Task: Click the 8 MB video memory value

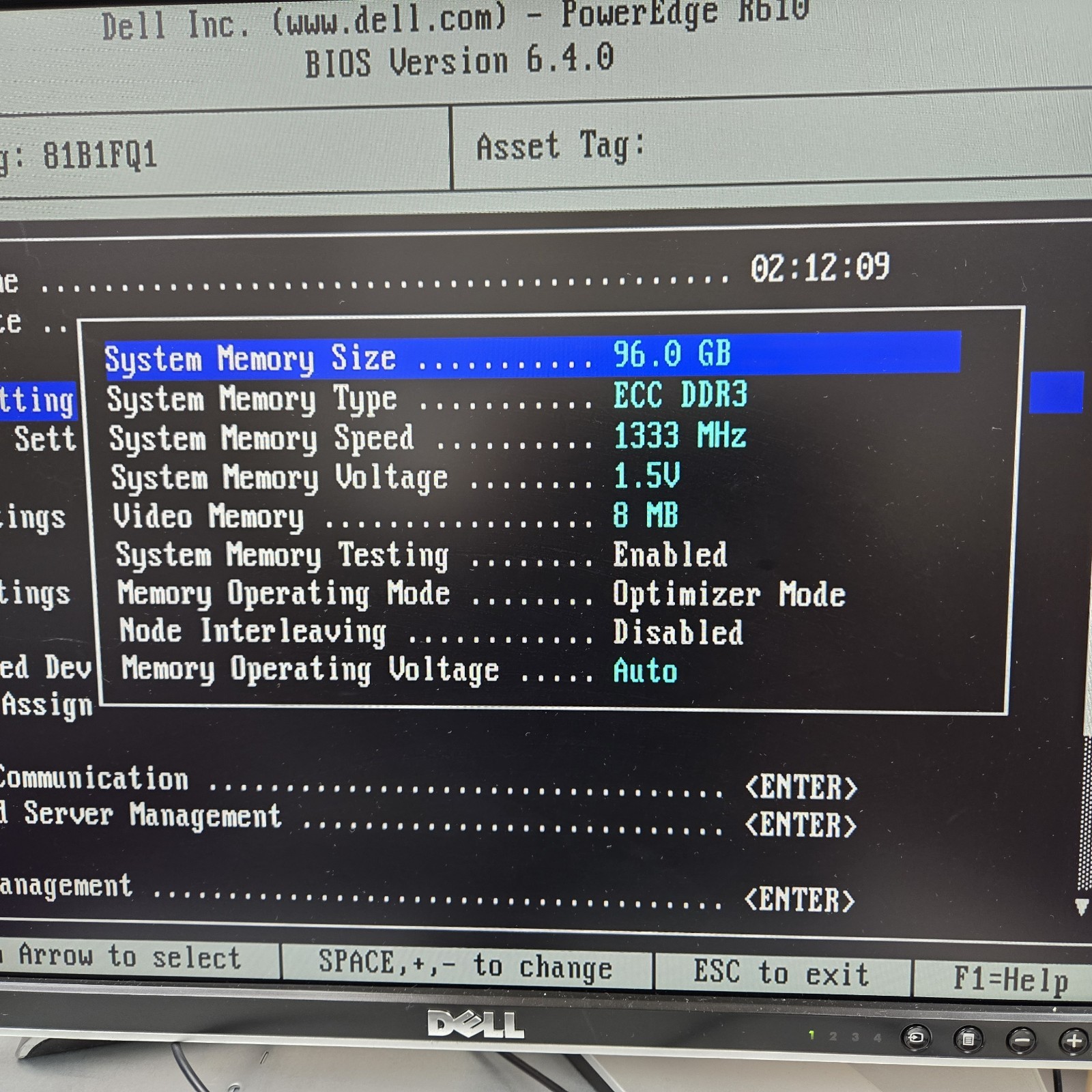Action: pos(645,515)
